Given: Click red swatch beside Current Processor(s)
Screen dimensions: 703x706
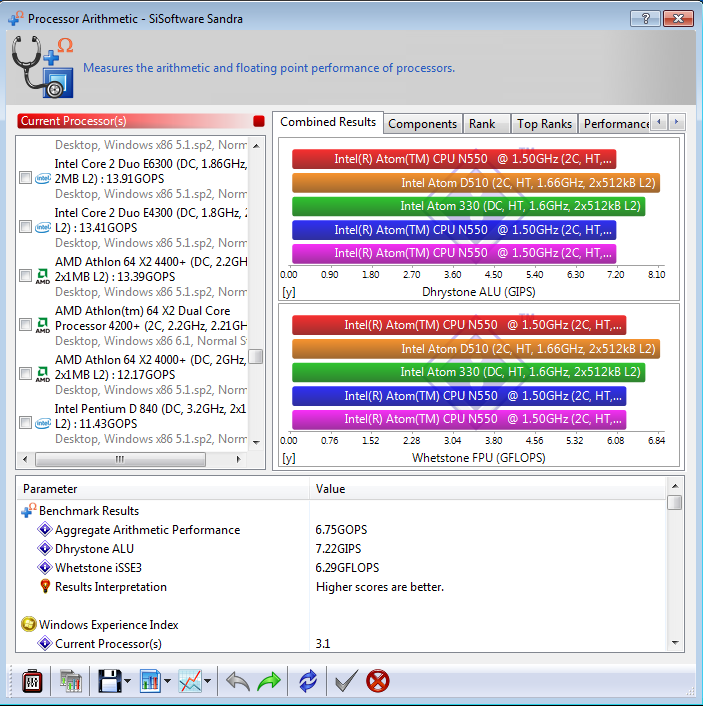Looking at the screenshot, I should [259, 121].
